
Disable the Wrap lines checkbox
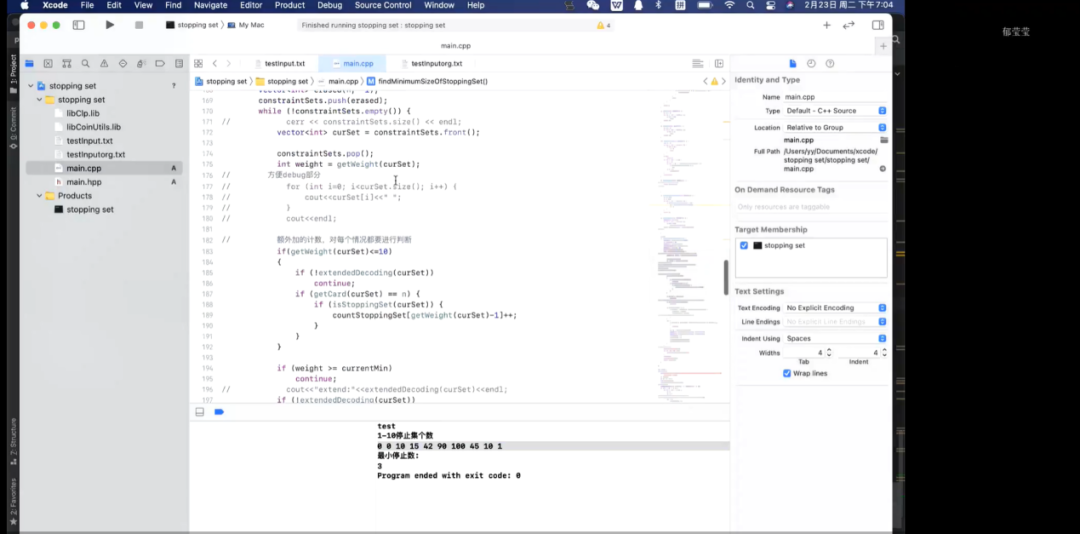pyautogui.click(x=787, y=373)
